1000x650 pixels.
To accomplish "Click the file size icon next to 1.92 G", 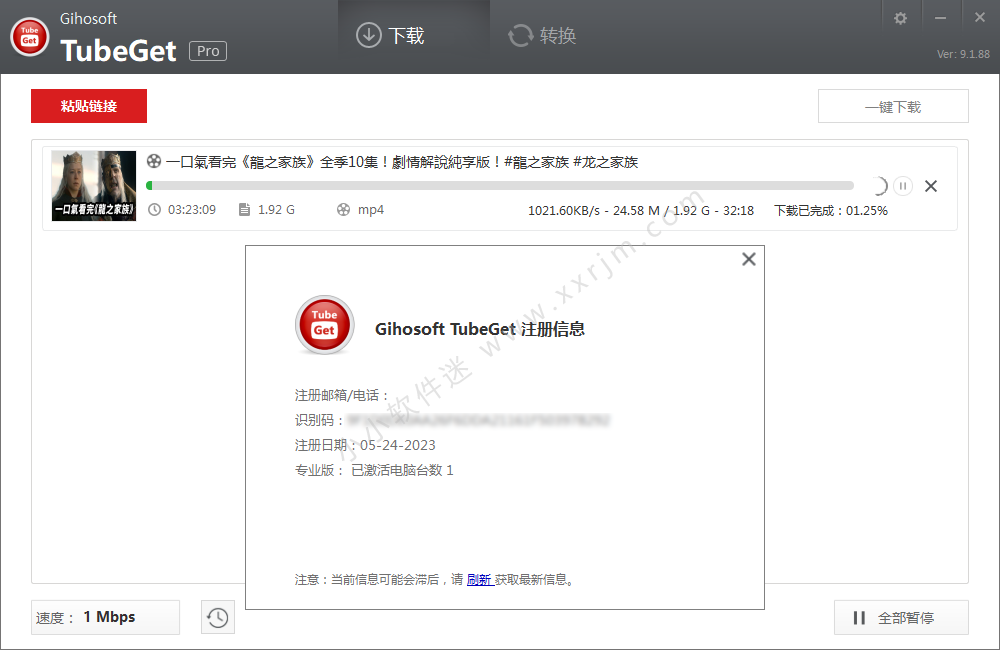I will [x=244, y=209].
